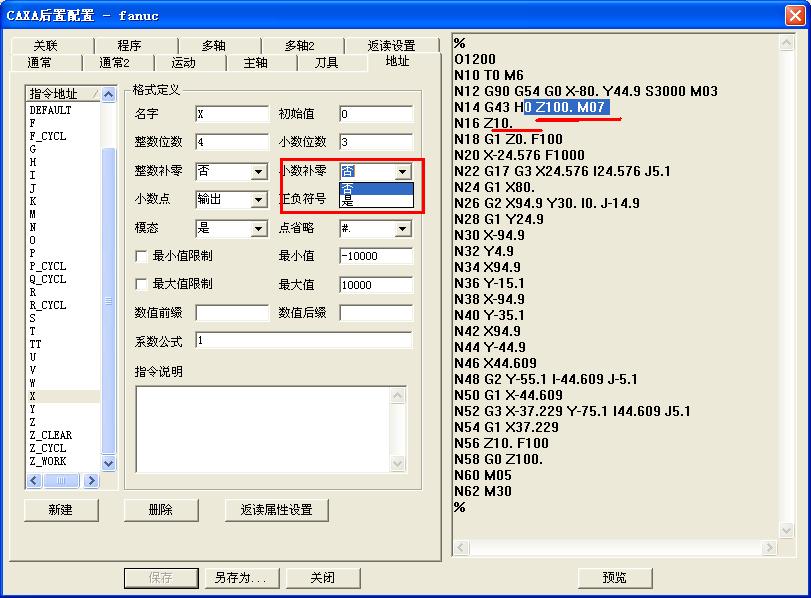Switch to the 通常 tab
The image size is (811, 598).
coord(40,63)
